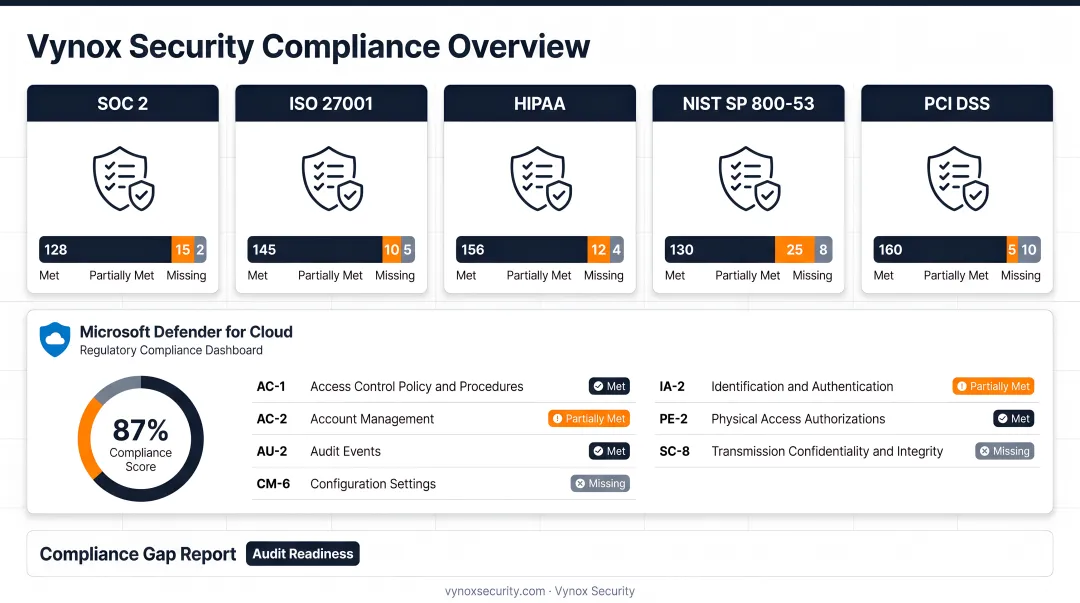The width and height of the screenshot is (1080, 603).
Task: Click the Compliance Score label in donut
Action: [x=141, y=460]
